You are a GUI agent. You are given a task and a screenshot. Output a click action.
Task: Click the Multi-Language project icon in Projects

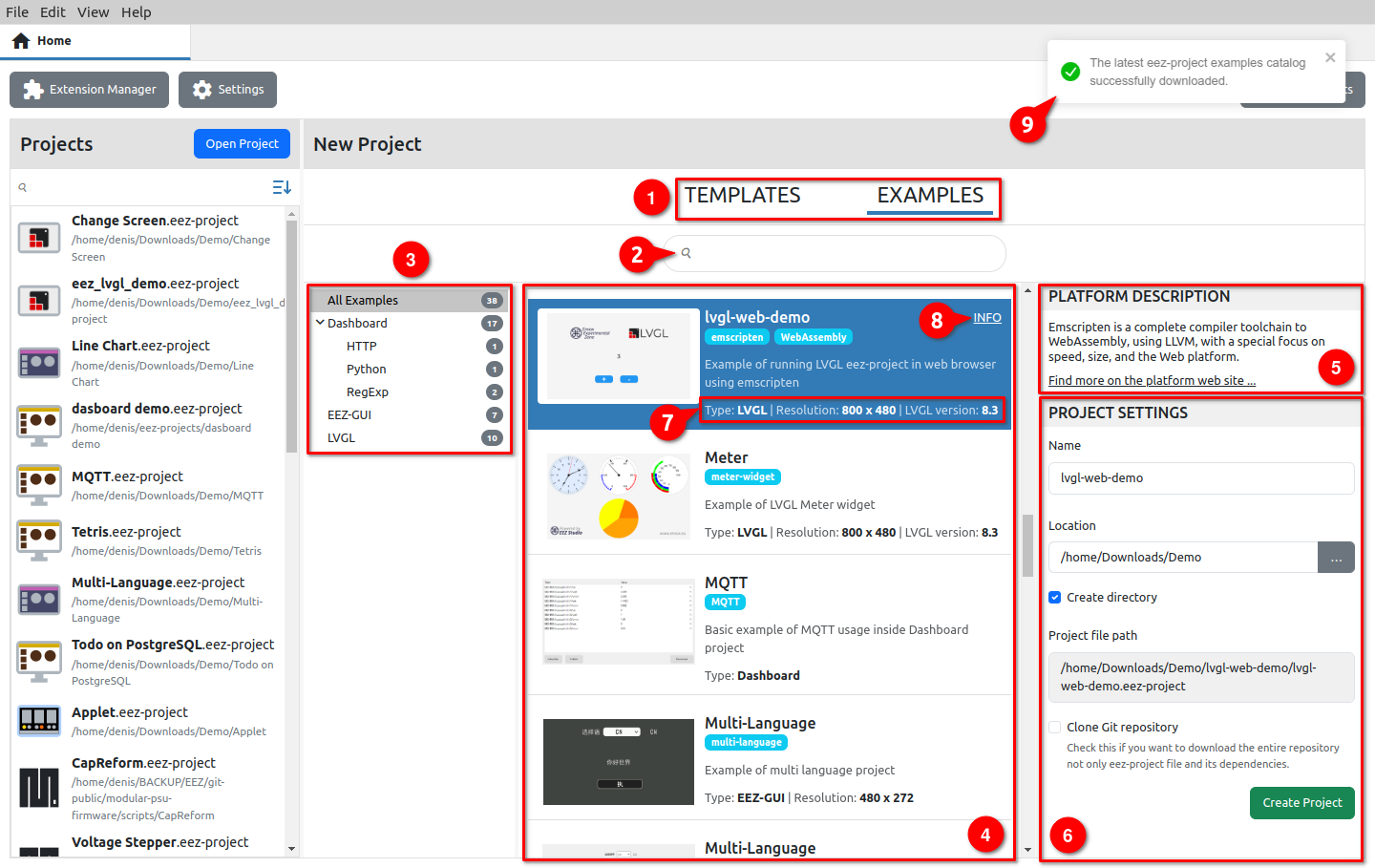point(39,600)
